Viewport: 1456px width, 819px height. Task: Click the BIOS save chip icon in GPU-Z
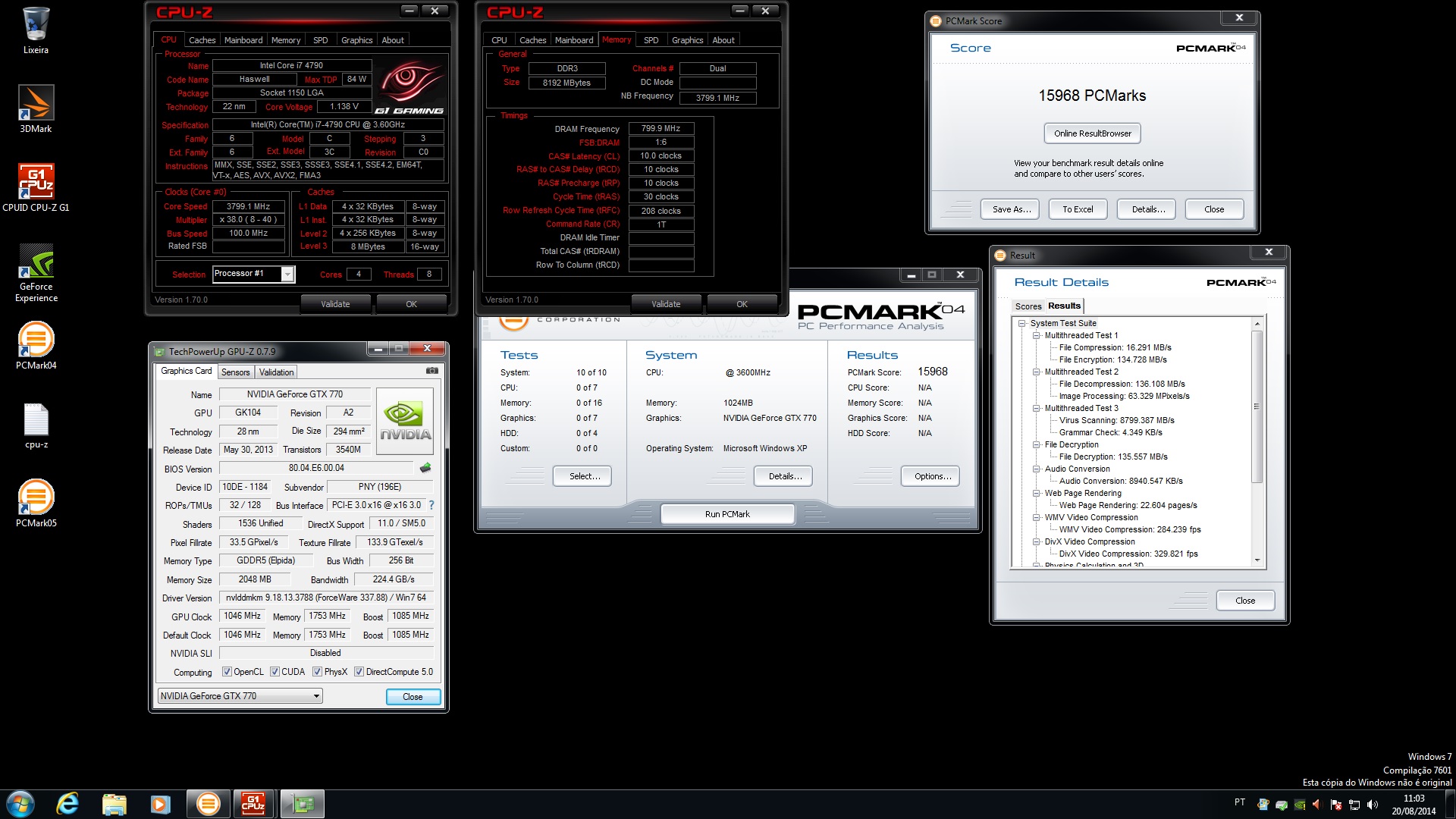425,468
